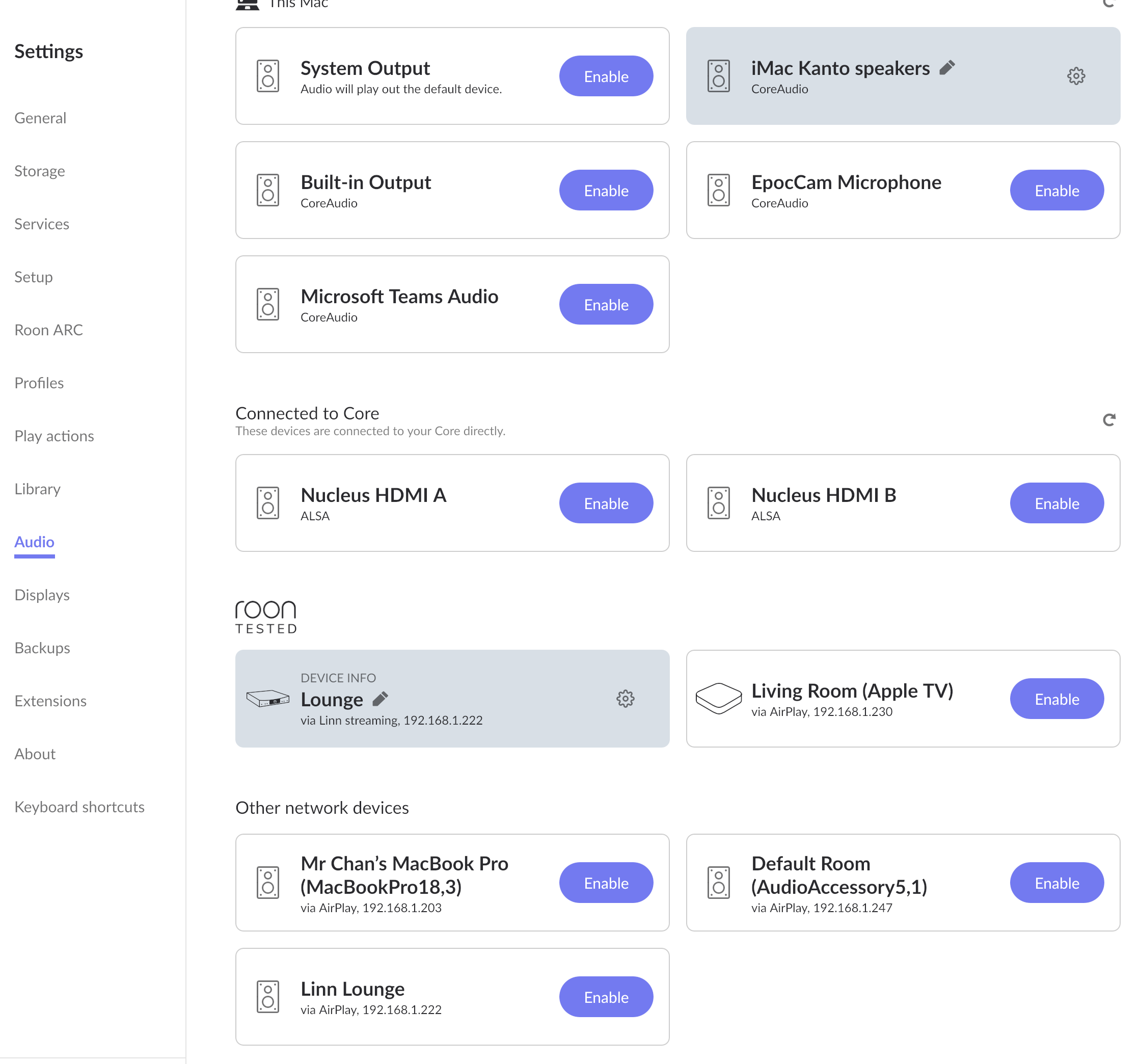Open the Lounge device settings gear
Screen dimensions: 1140x1064
coord(625,698)
